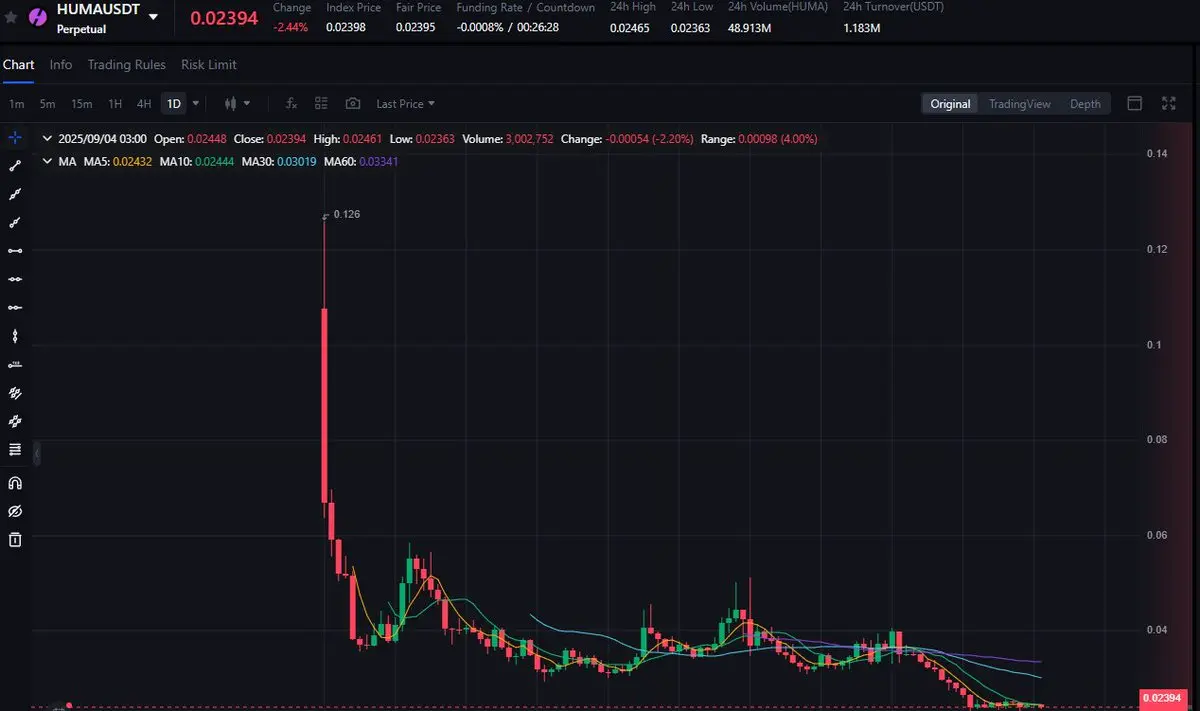This screenshot has width=1200, height=711.
Task: Open the Info tab
Action: tap(61, 64)
